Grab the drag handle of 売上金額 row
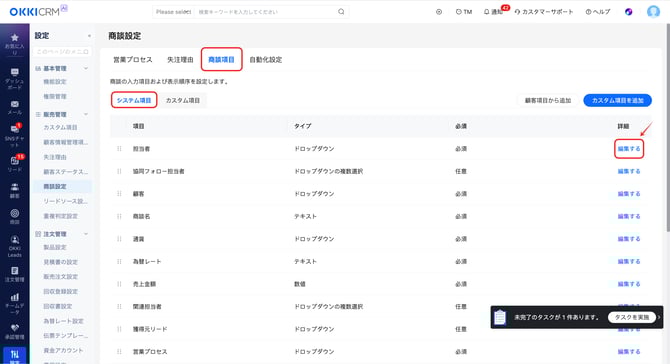 (119, 284)
